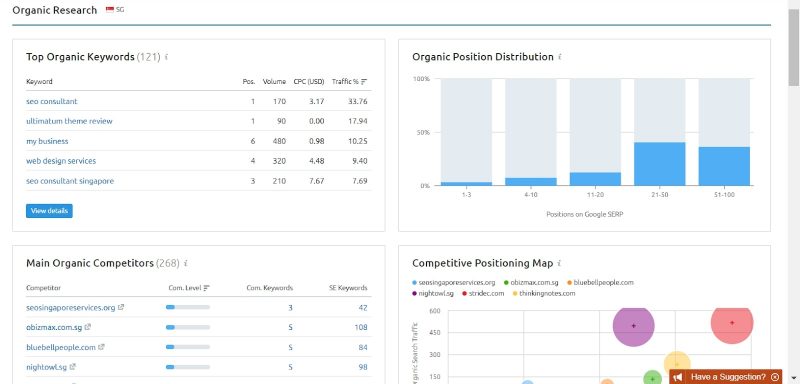Image resolution: width=800 pixels, height=384 pixels.
Task: Click seosingaporeservices.org competition level bar
Action: (x=188, y=308)
